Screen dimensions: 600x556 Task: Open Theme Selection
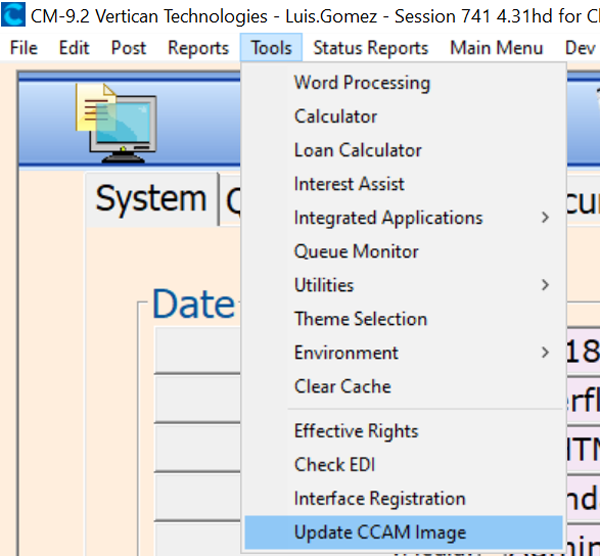(404, 319)
